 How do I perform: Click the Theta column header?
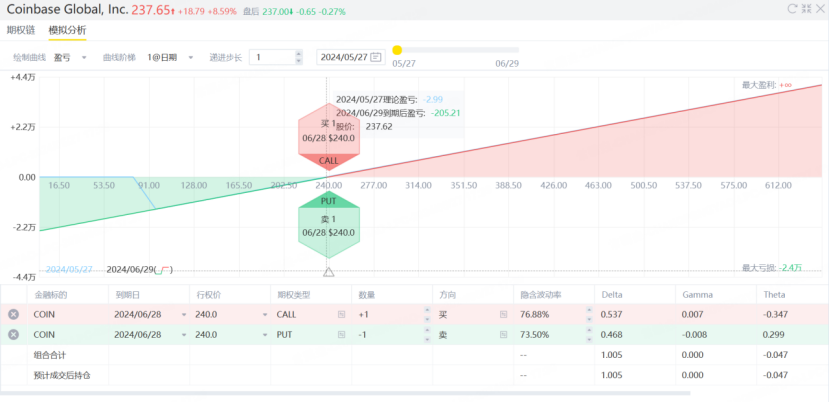[774, 295]
